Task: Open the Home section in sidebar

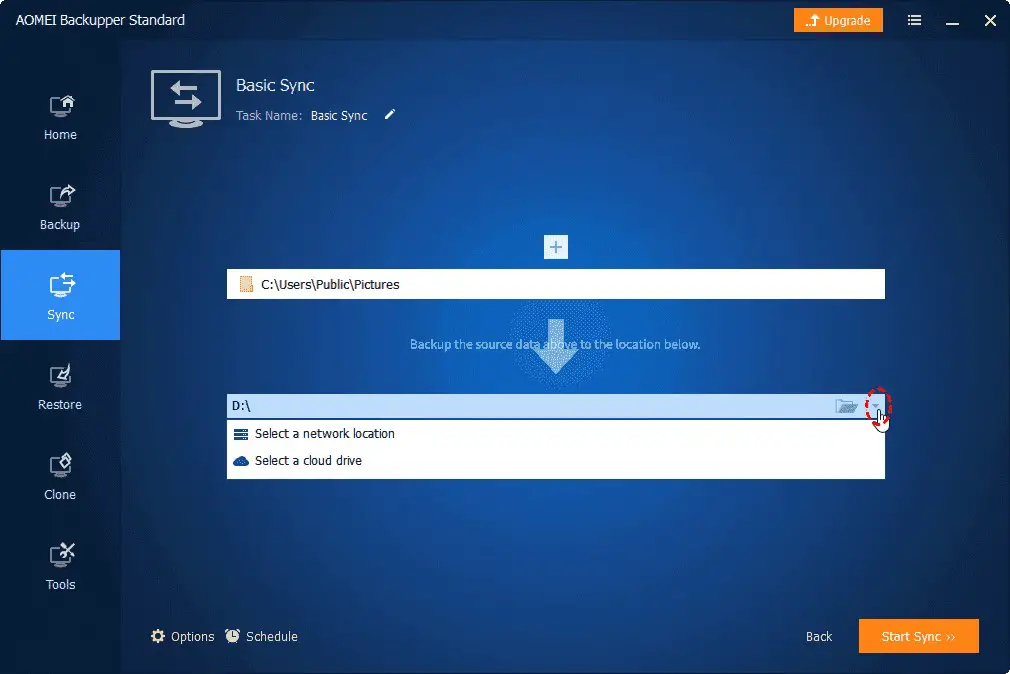Action: click(60, 117)
